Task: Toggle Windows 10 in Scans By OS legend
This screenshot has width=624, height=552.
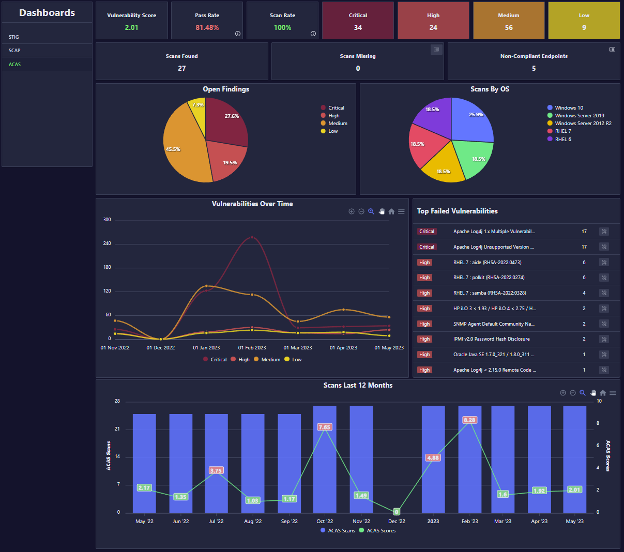Action: (x=568, y=107)
